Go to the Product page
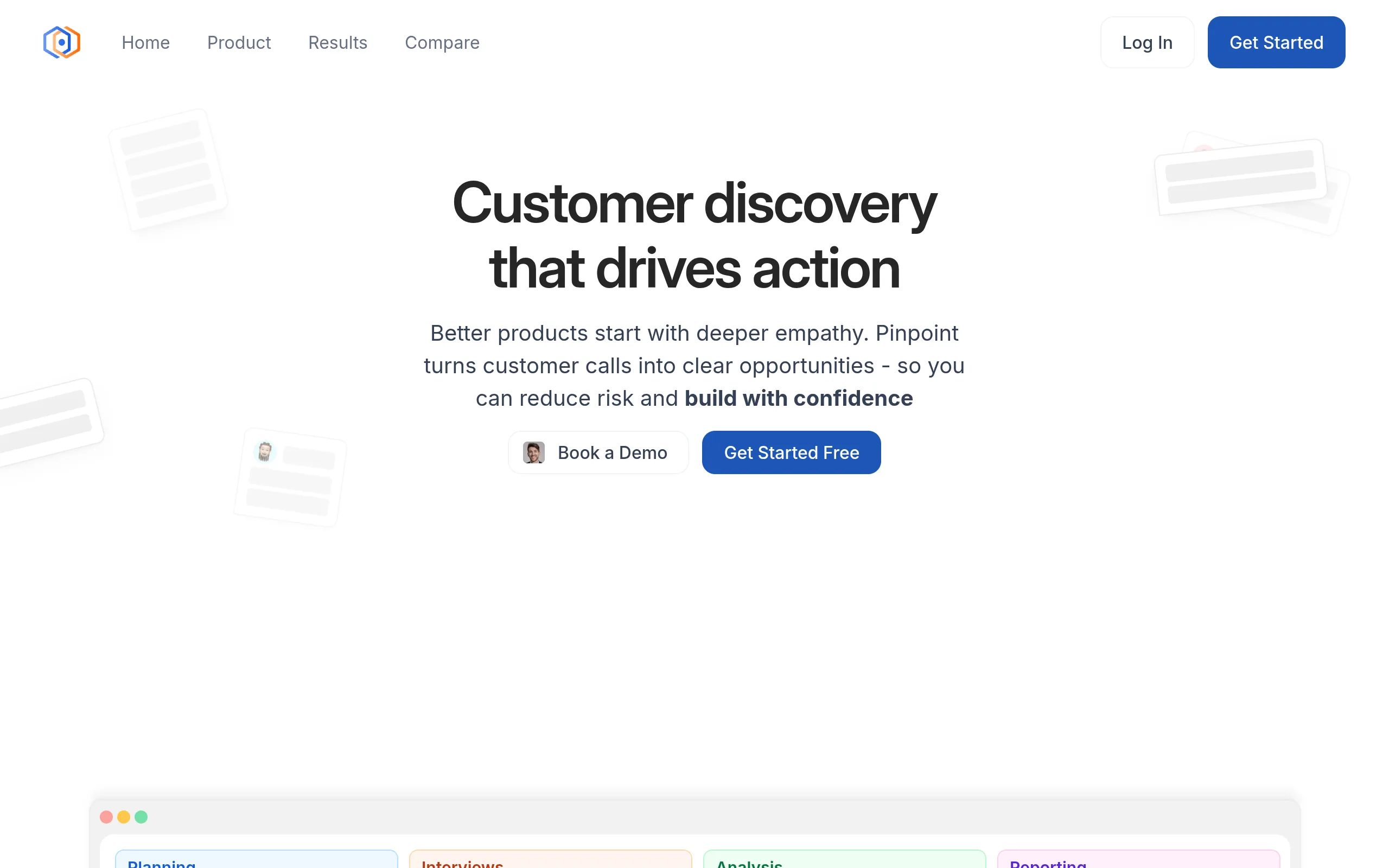1389x868 pixels. 239,42
